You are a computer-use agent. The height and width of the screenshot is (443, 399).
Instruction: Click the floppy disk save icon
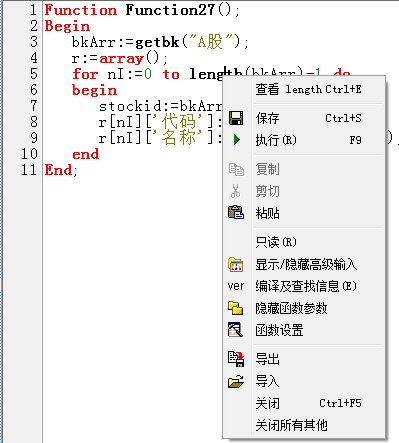[236, 118]
